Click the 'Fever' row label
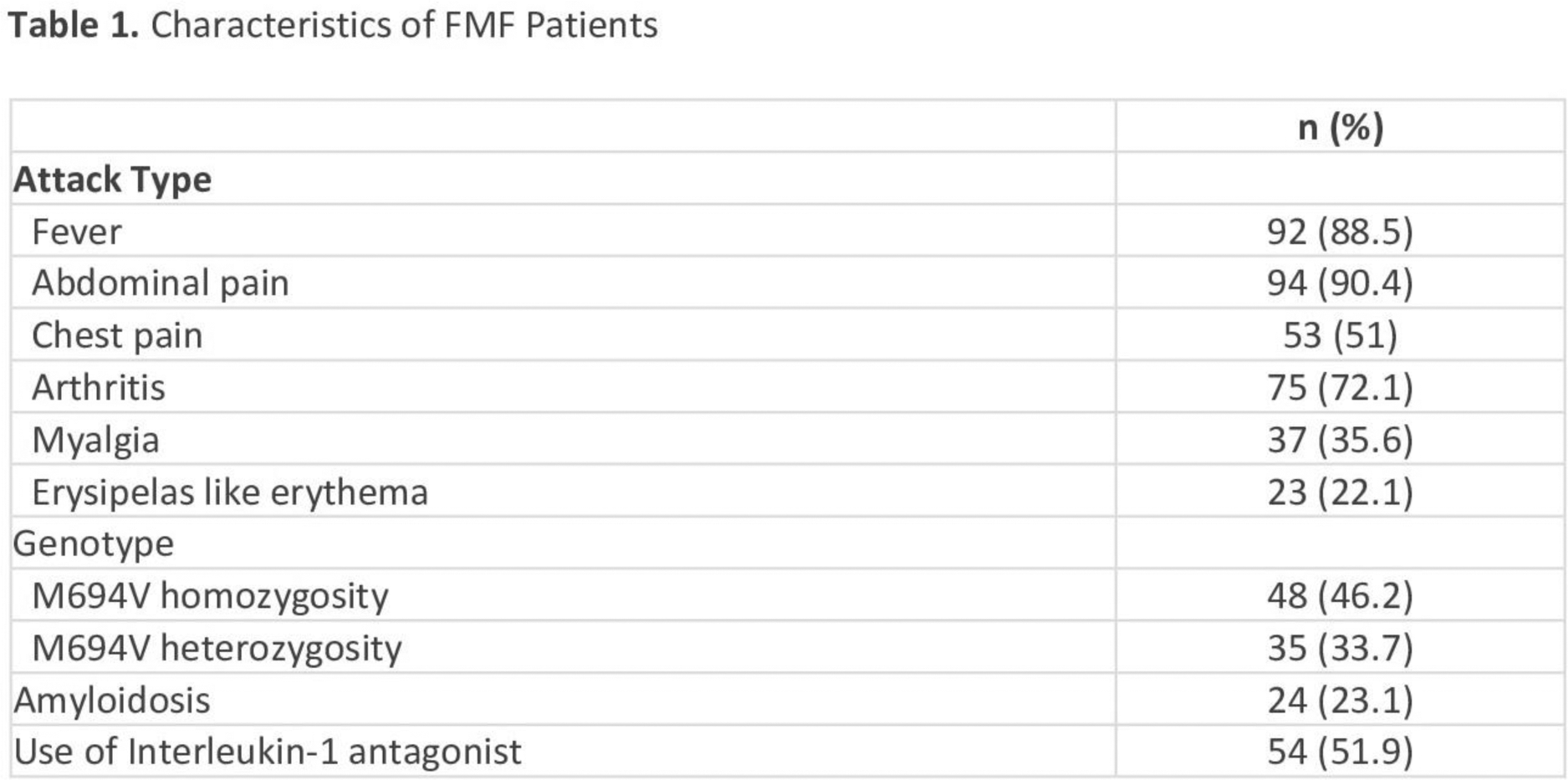 [x=77, y=232]
